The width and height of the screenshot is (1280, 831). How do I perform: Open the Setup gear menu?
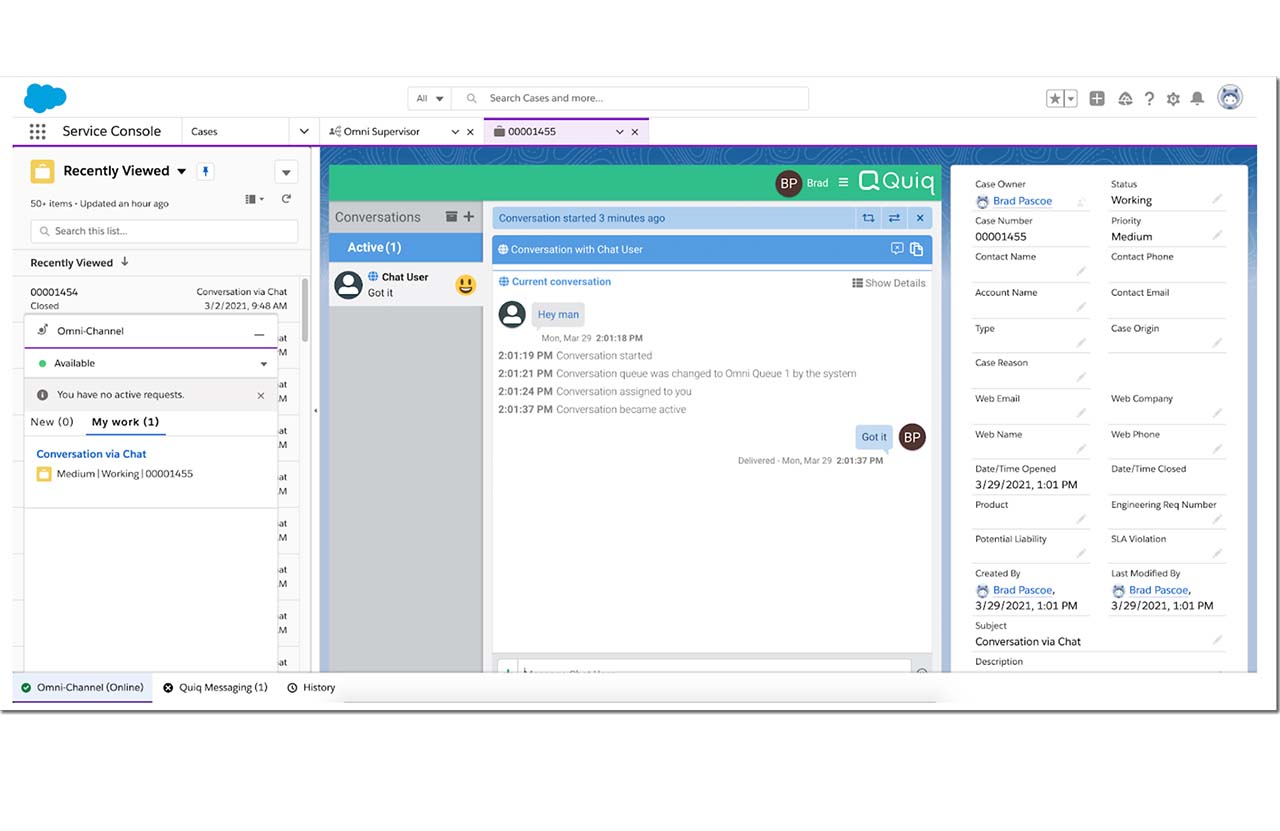(1173, 98)
